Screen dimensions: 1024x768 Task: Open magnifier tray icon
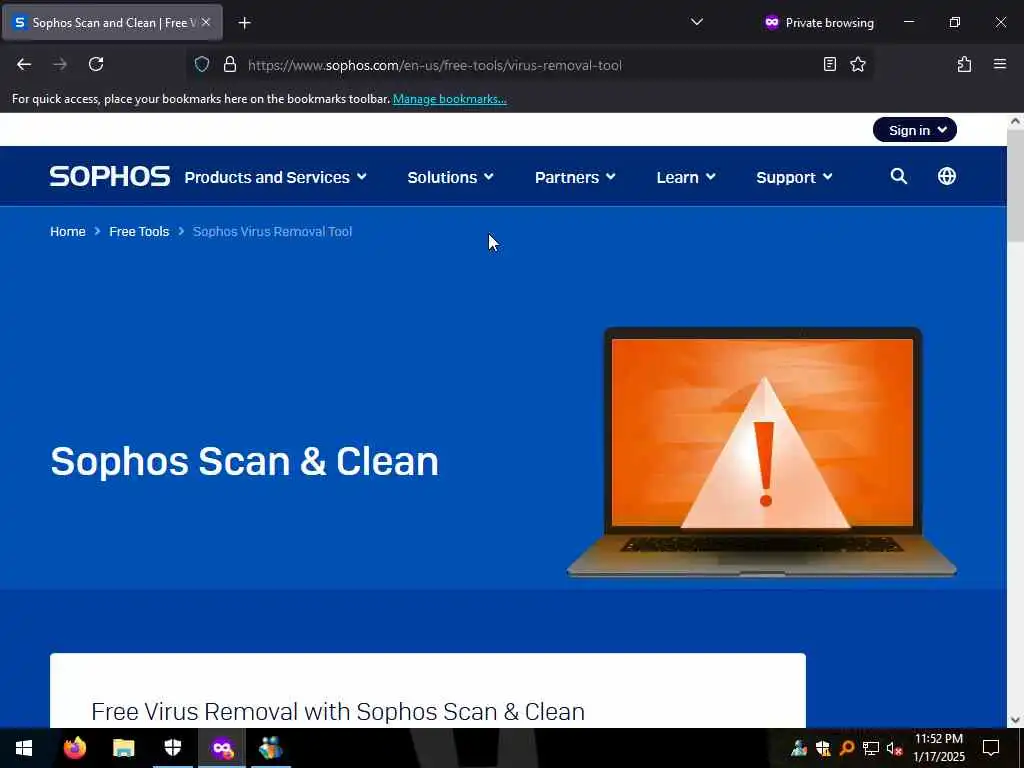tap(847, 748)
